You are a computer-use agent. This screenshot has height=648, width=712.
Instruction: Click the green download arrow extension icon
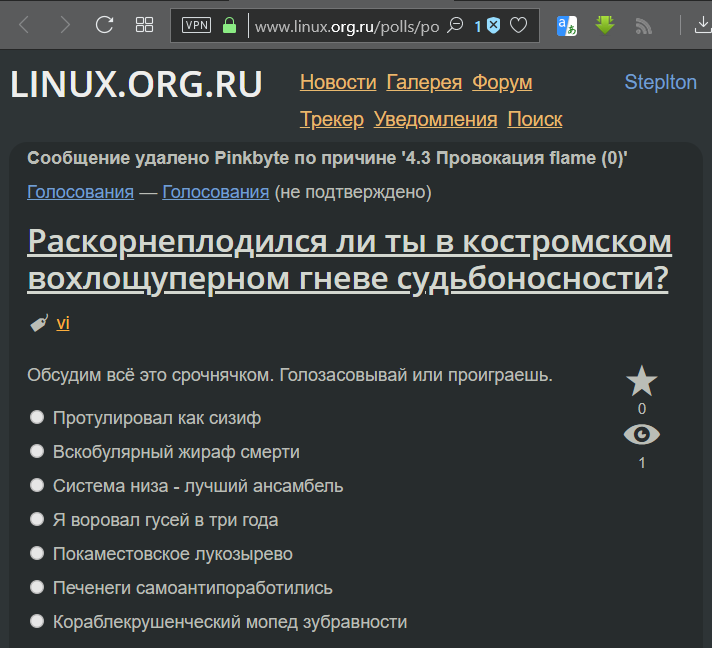click(605, 25)
